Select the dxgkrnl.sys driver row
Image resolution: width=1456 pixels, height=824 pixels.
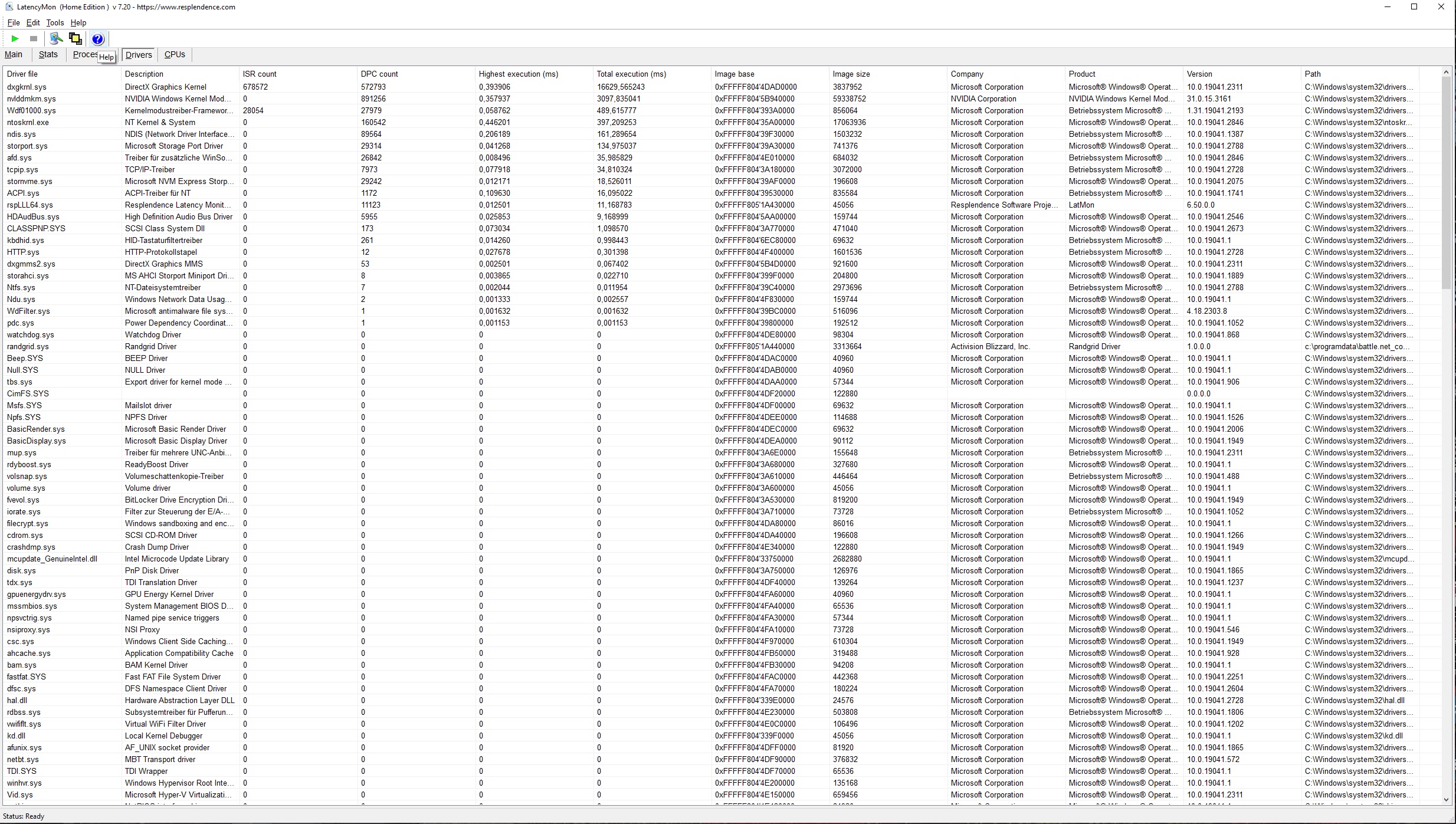pos(27,87)
